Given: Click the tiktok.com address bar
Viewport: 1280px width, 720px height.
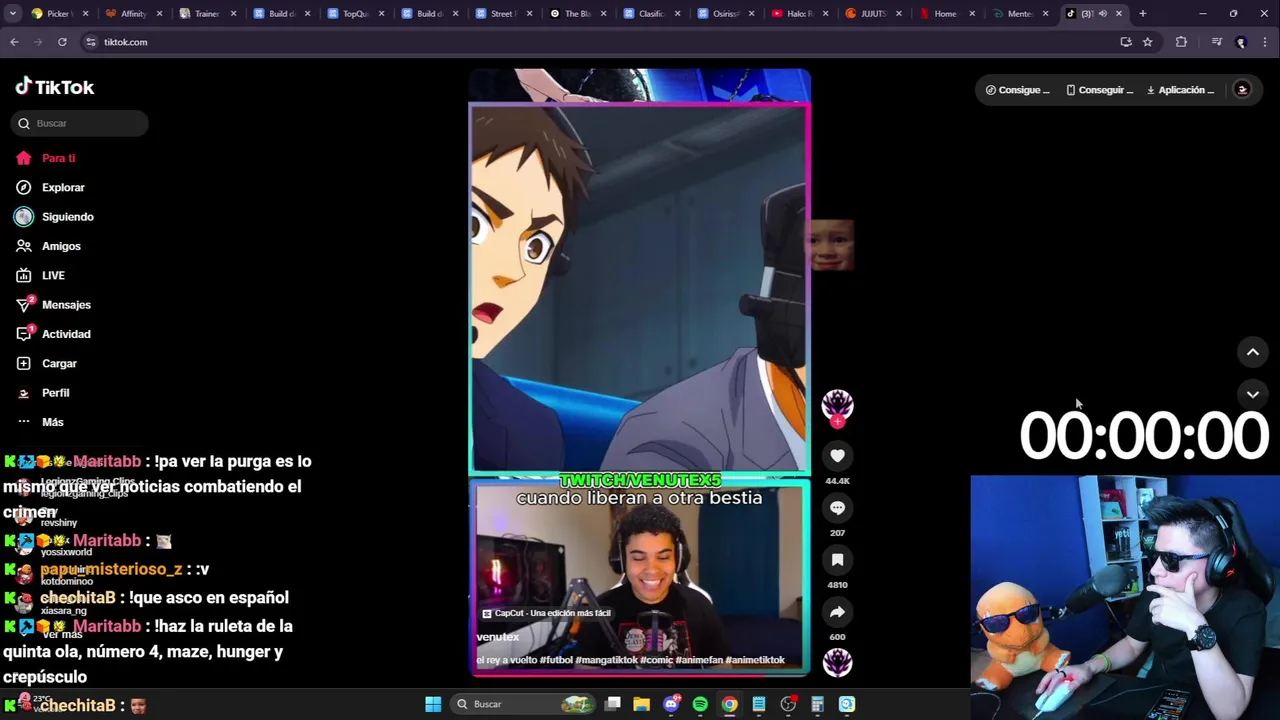Looking at the screenshot, I should click(x=600, y=42).
